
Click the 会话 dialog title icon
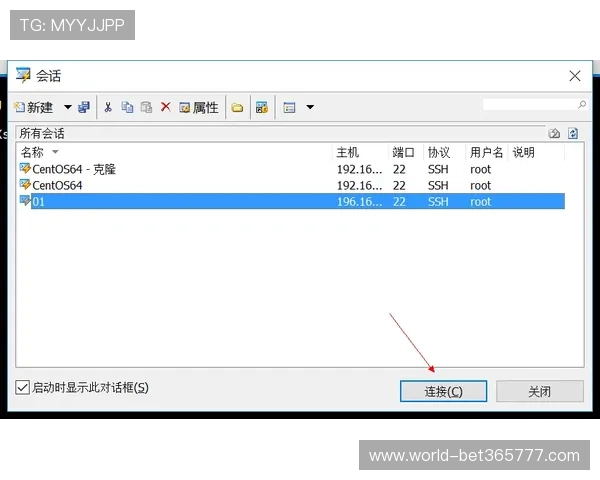pyautogui.click(x=23, y=75)
